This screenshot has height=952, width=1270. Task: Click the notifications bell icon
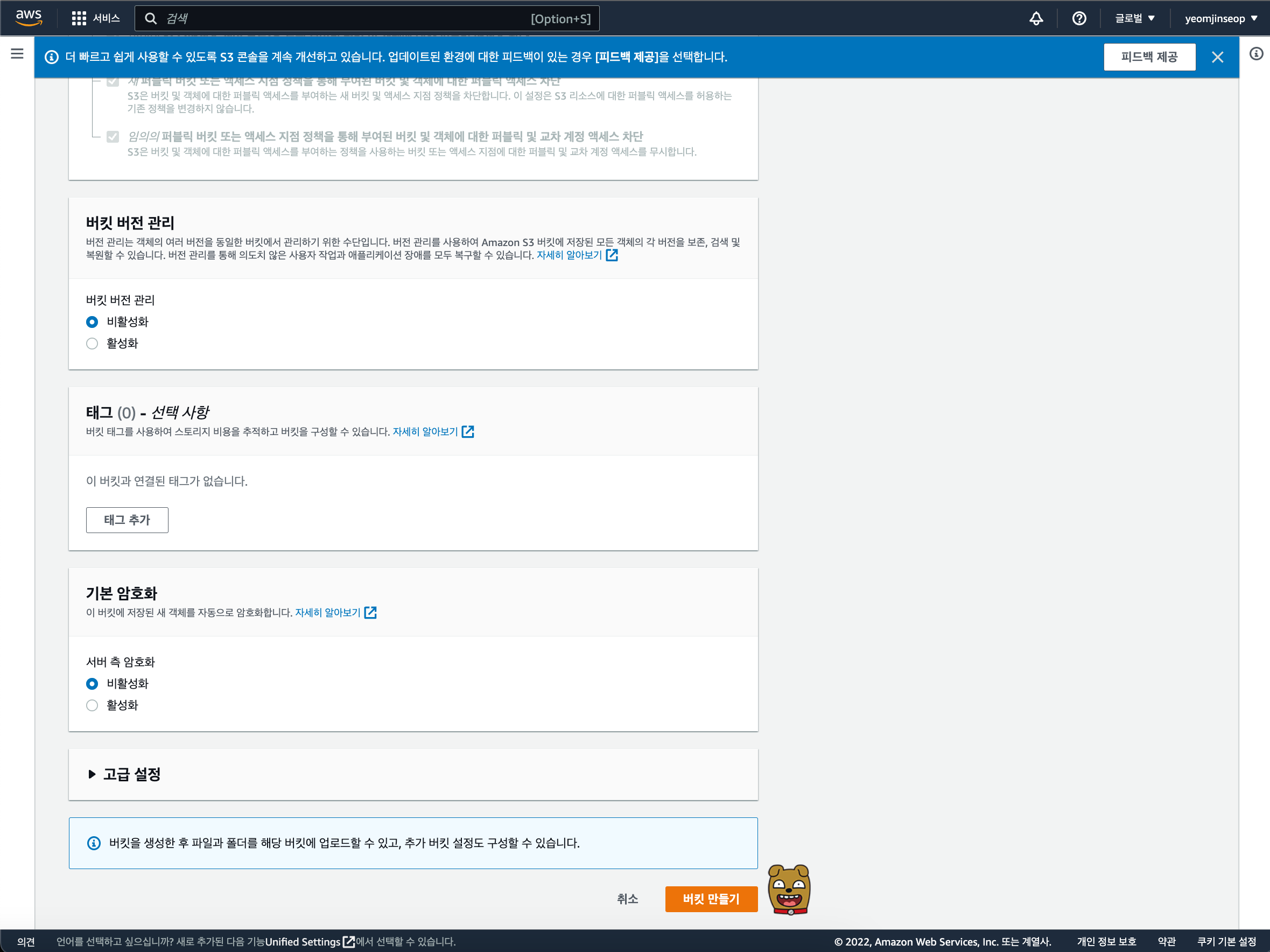coord(1036,18)
